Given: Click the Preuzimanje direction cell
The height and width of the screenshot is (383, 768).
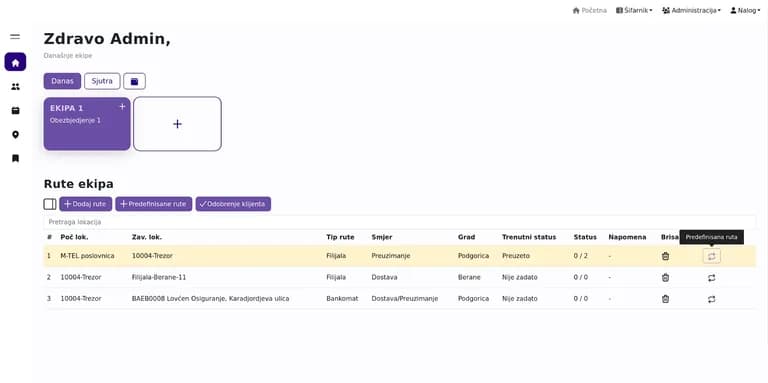Looking at the screenshot, I should (x=391, y=256).
